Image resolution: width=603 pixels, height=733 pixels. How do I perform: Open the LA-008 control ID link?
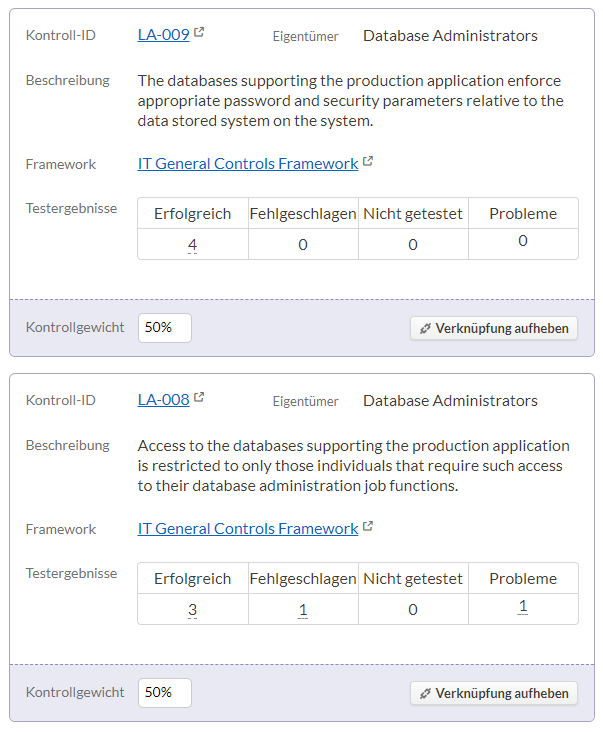click(x=164, y=400)
